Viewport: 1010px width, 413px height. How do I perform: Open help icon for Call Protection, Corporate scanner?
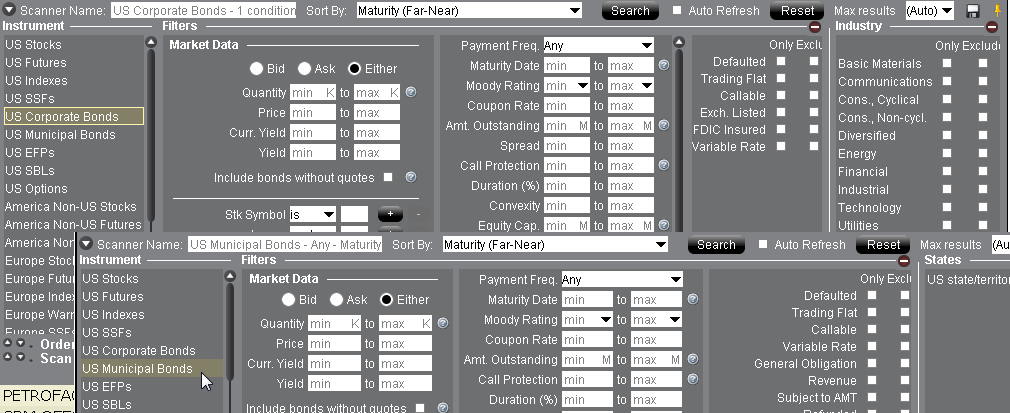[x=663, y=165]
